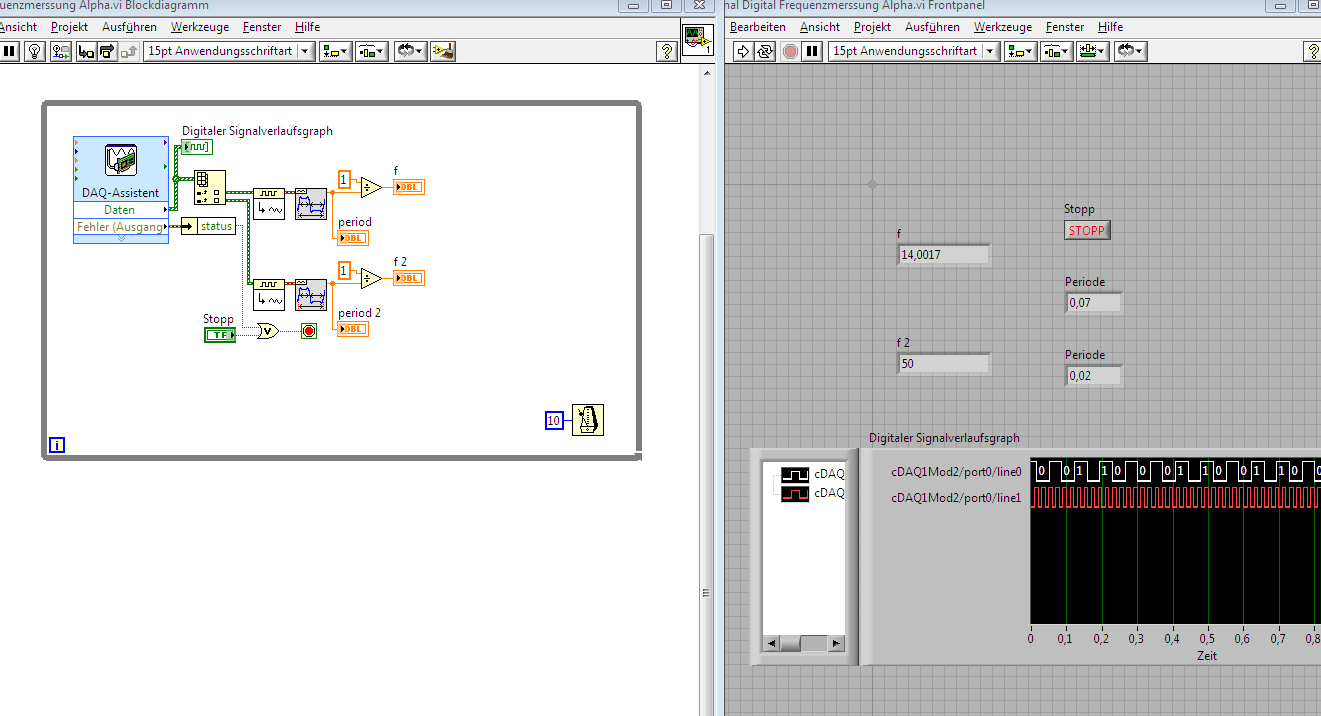Open Werkzeuge menu in Blockdiagramm window
The height and width of the screenshot is (716, 1321).
tap(200, 27)
